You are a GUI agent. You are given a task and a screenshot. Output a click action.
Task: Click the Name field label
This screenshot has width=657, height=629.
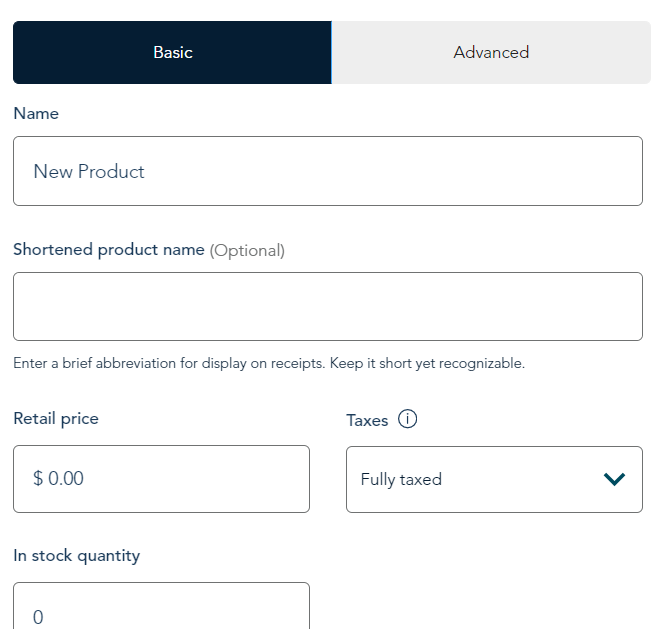pos(36,114)
